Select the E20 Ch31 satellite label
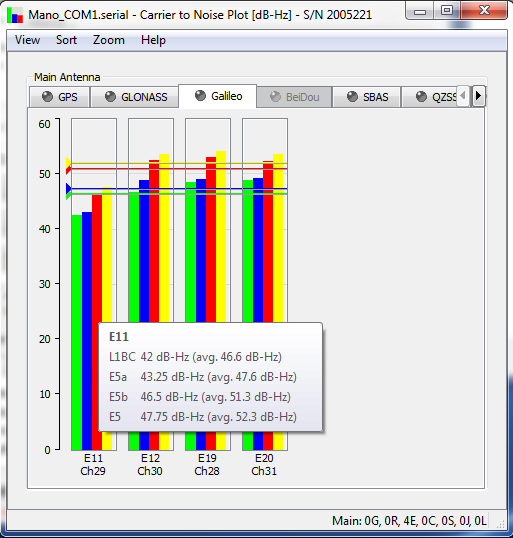The image size is (513, 538). [264, 464]
